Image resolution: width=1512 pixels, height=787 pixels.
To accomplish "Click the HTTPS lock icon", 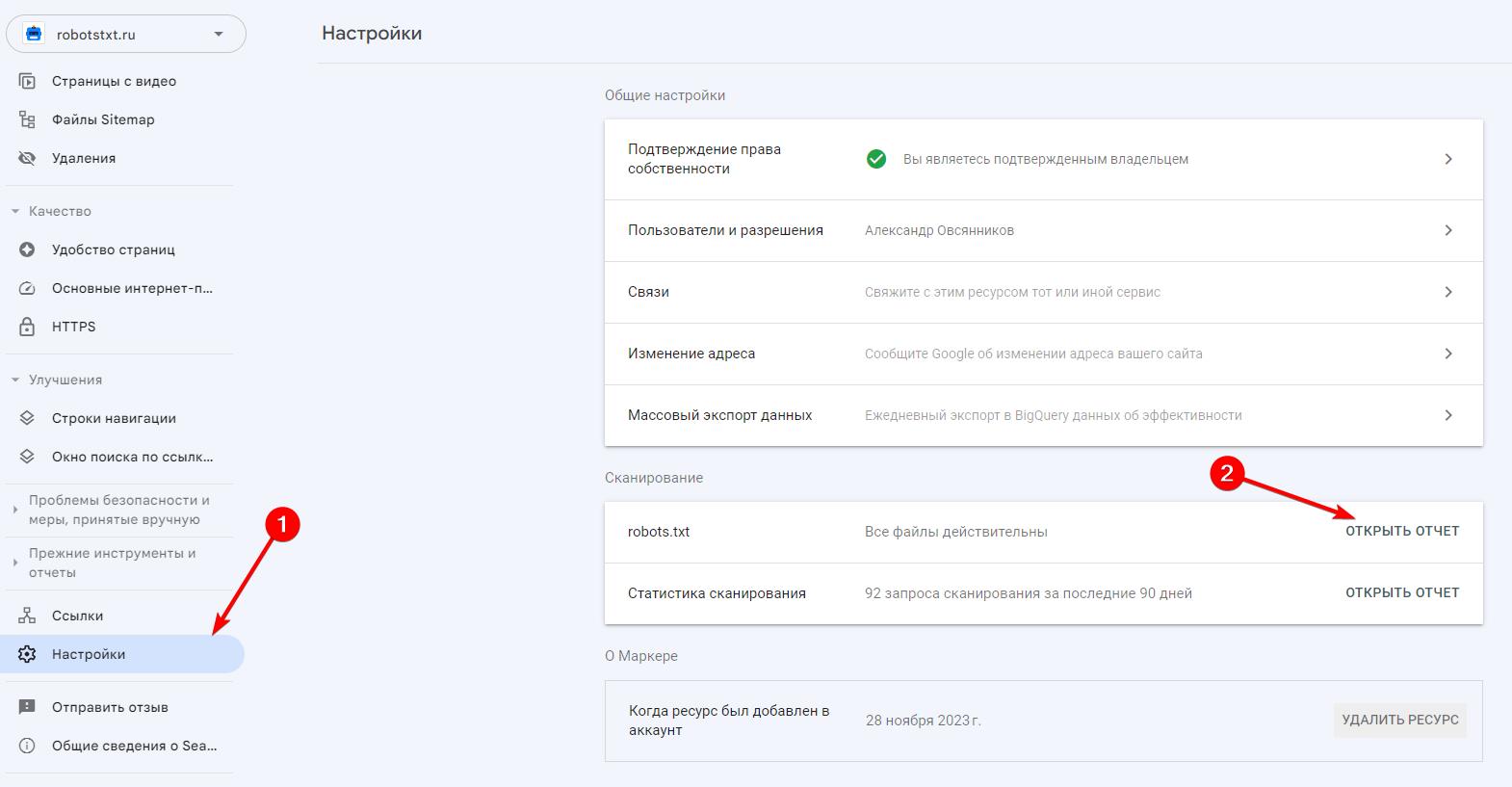I will [27, 327].
